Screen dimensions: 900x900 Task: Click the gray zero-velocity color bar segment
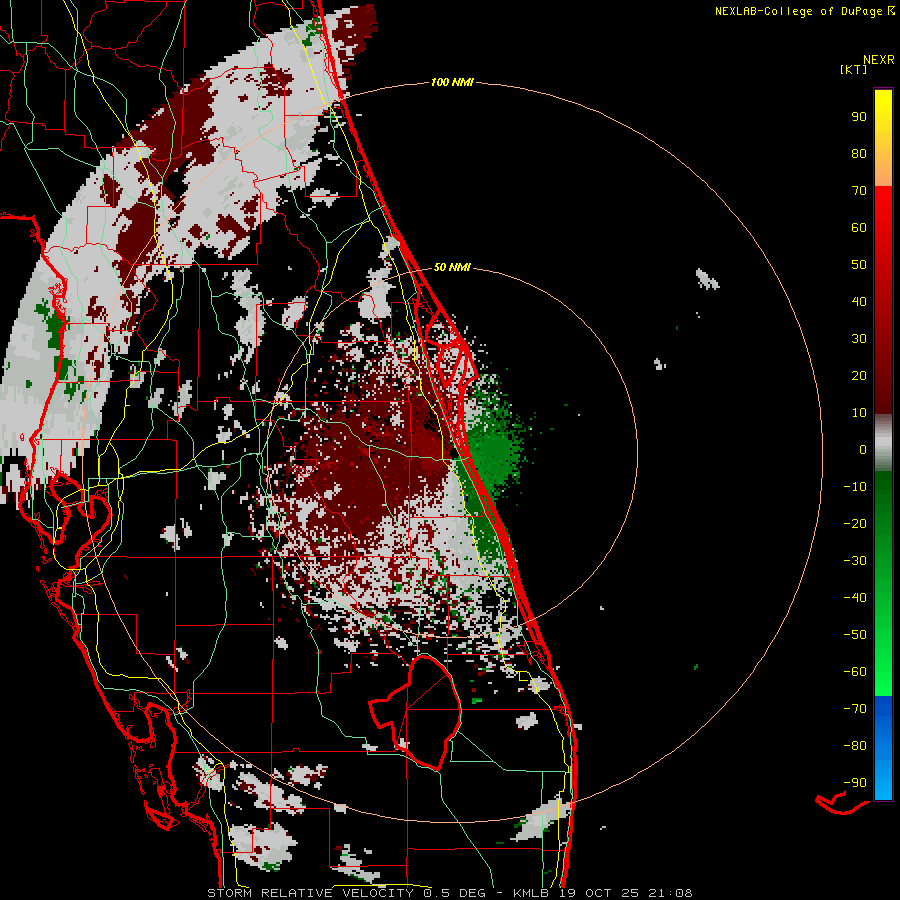(883, 443)
